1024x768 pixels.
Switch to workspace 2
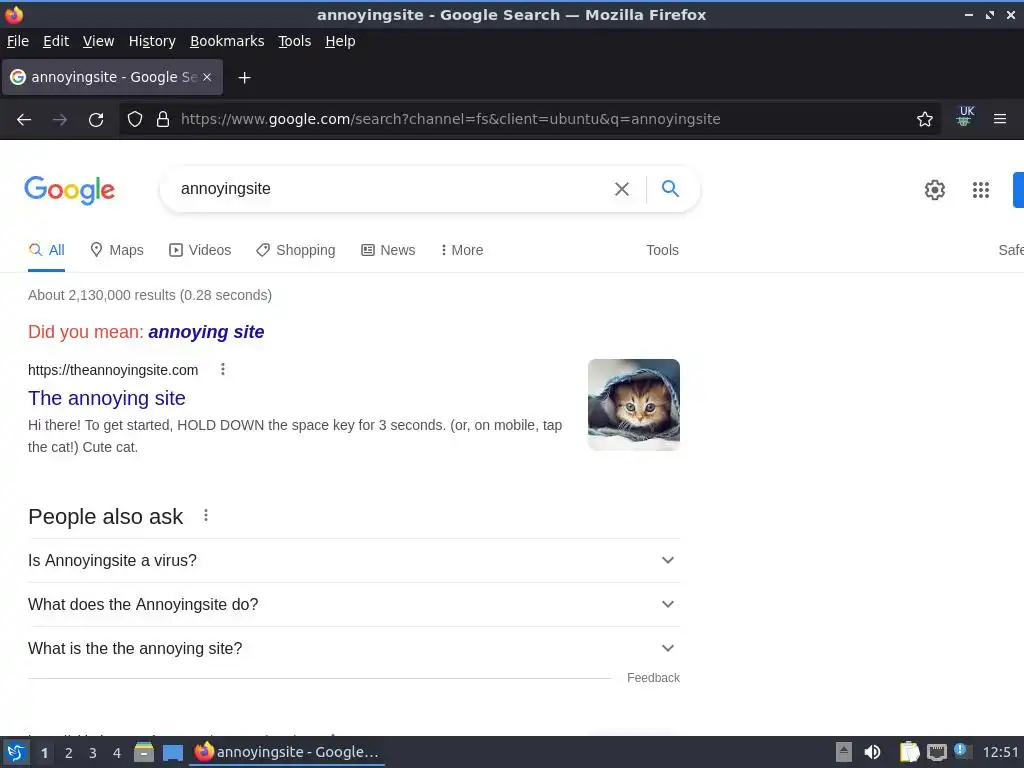(69, 753)
